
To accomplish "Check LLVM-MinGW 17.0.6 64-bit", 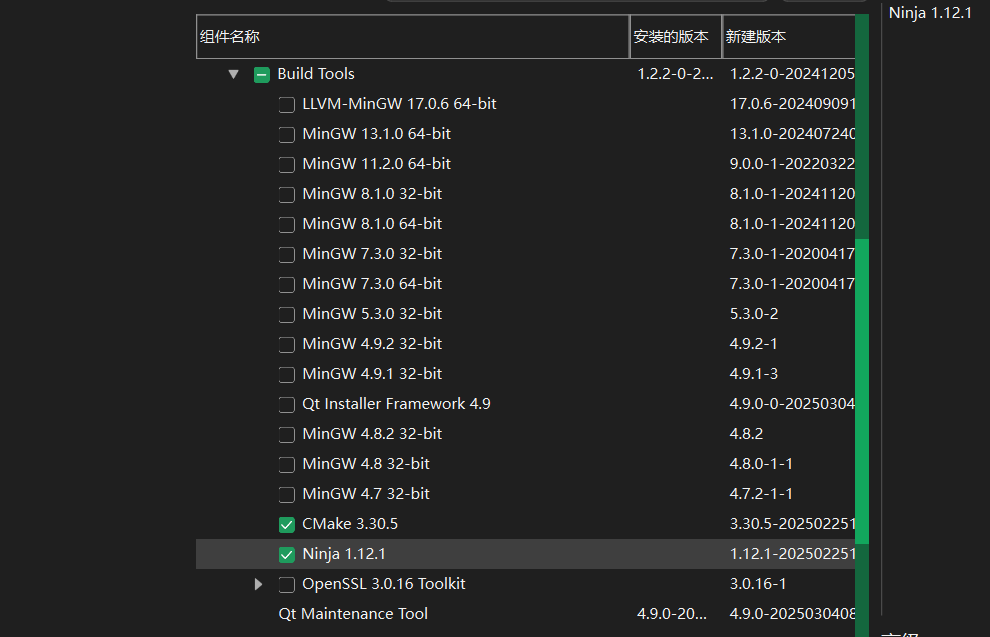I will 287,104.
